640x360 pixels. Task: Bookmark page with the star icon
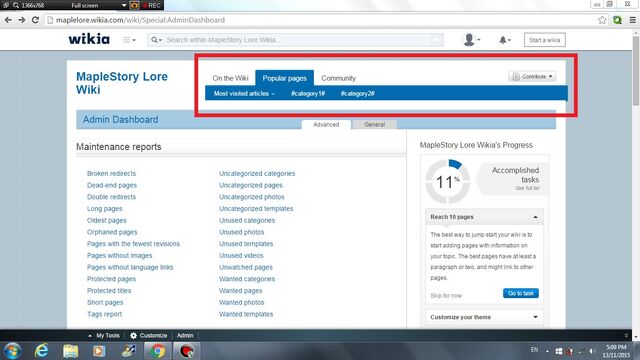click(x=602, y=20)
